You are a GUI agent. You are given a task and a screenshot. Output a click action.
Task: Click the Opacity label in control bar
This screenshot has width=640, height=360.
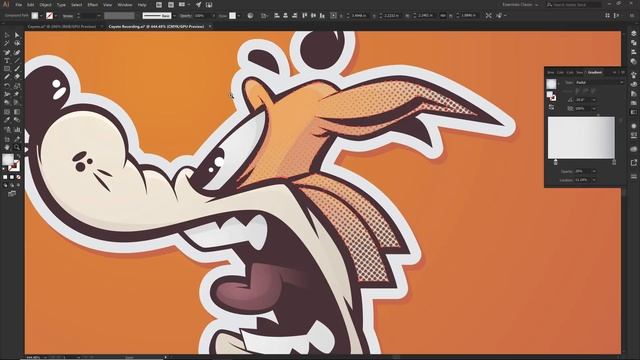186,16
